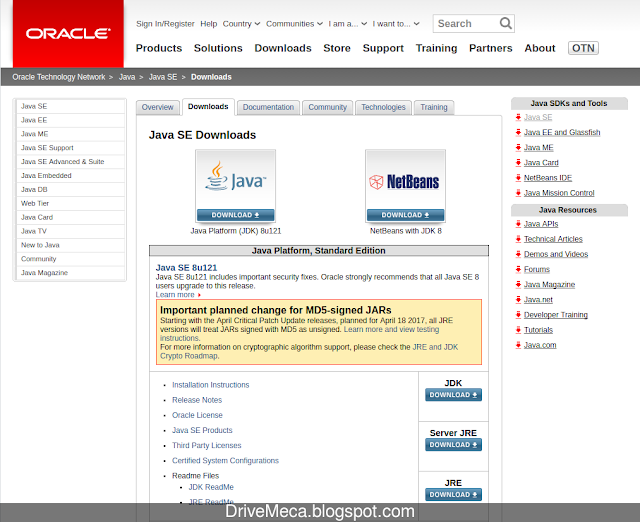This screenshot has height=522, width=640.
Task: Open Web Tier sidebar item
Action: tap(70, 203)
